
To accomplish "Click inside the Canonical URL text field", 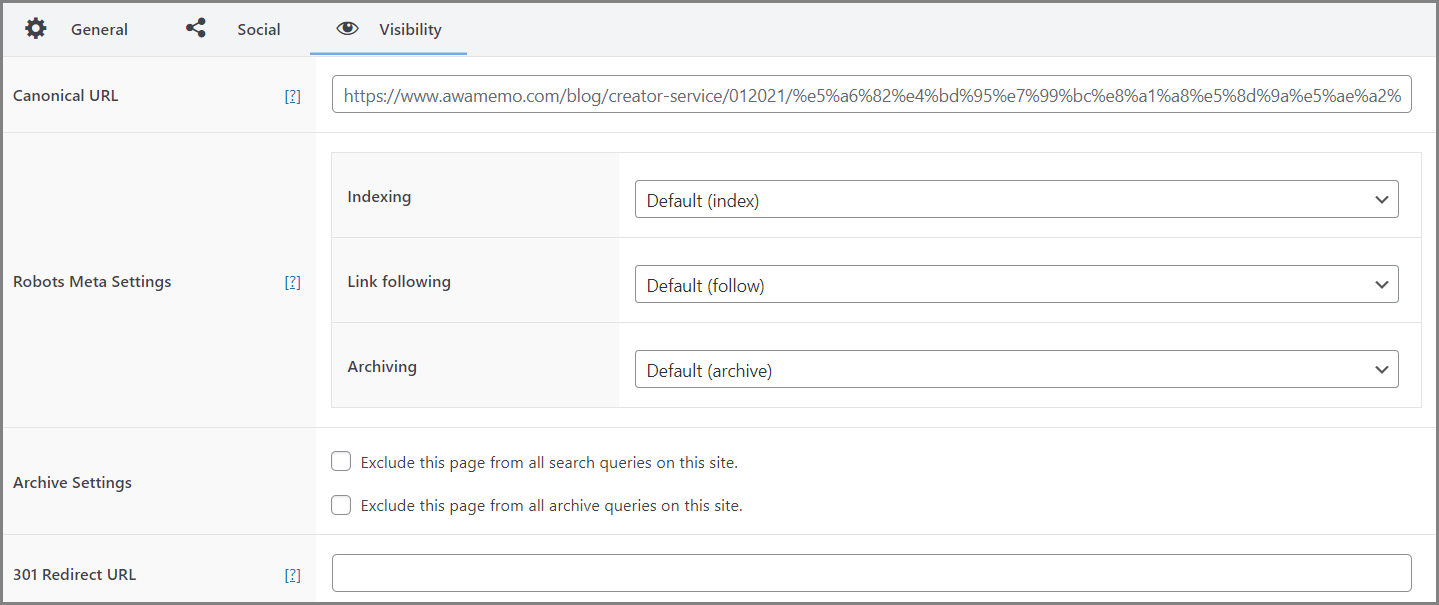I will coord(870,96).
